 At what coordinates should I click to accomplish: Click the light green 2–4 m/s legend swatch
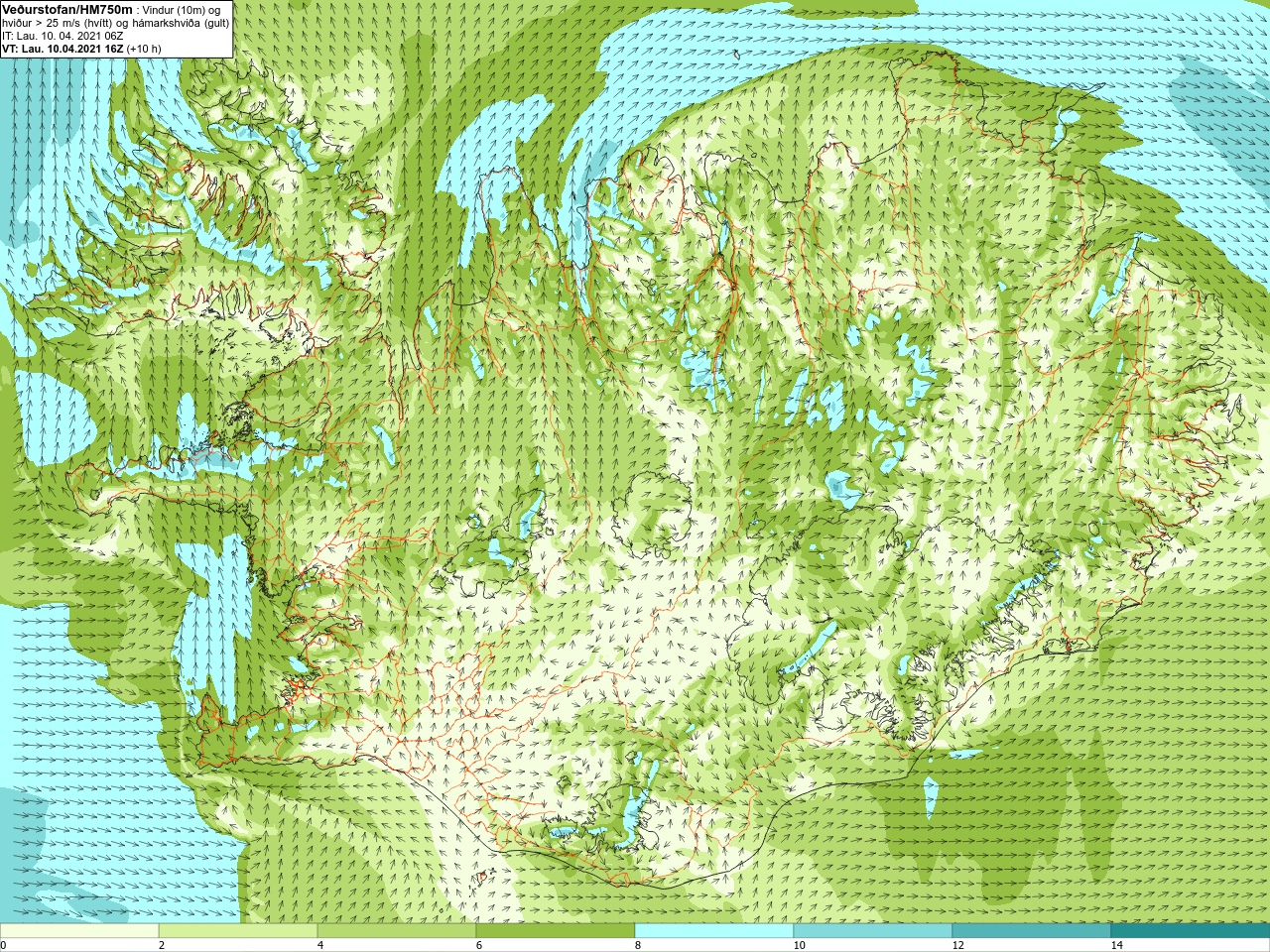tap(238, 930)
